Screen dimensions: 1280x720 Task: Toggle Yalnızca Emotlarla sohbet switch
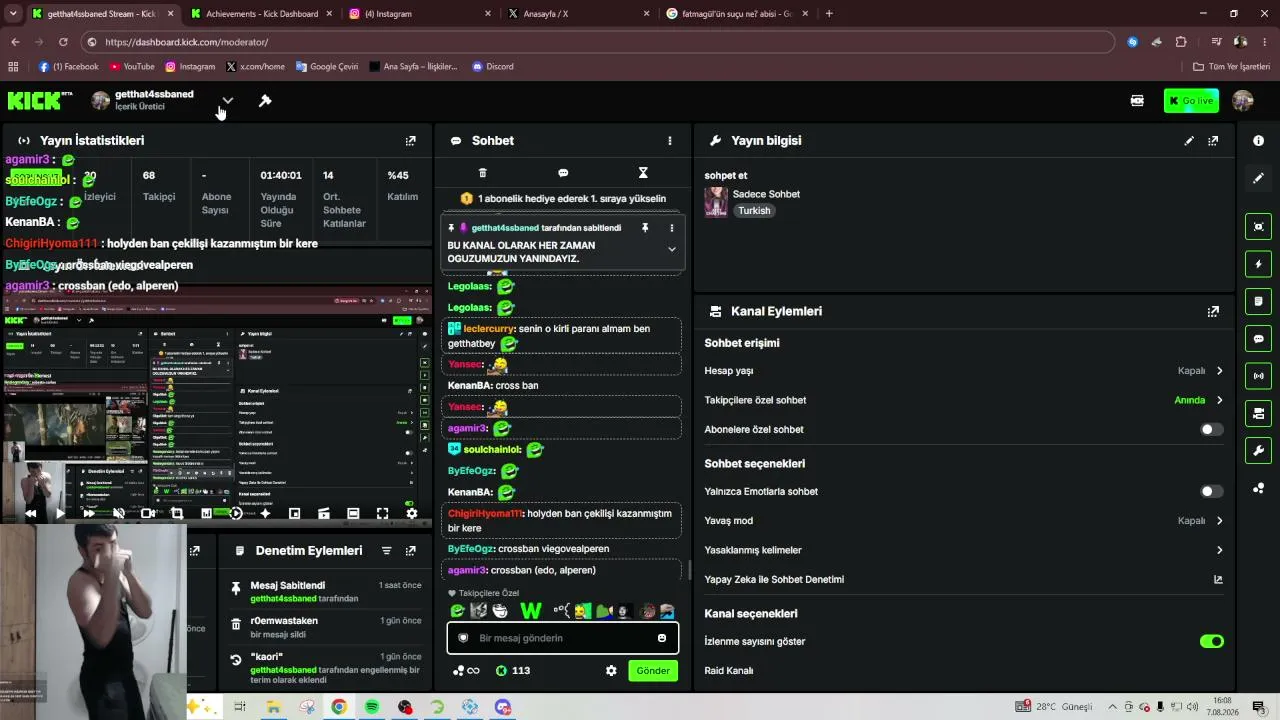[1211, 492]
